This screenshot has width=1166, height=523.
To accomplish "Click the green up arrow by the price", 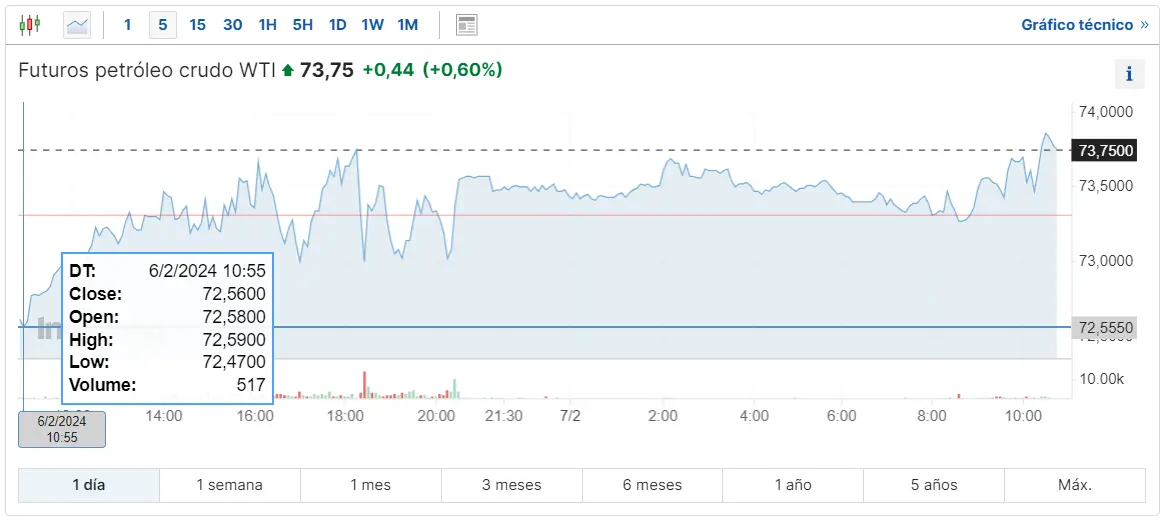I will coord(288,70).
